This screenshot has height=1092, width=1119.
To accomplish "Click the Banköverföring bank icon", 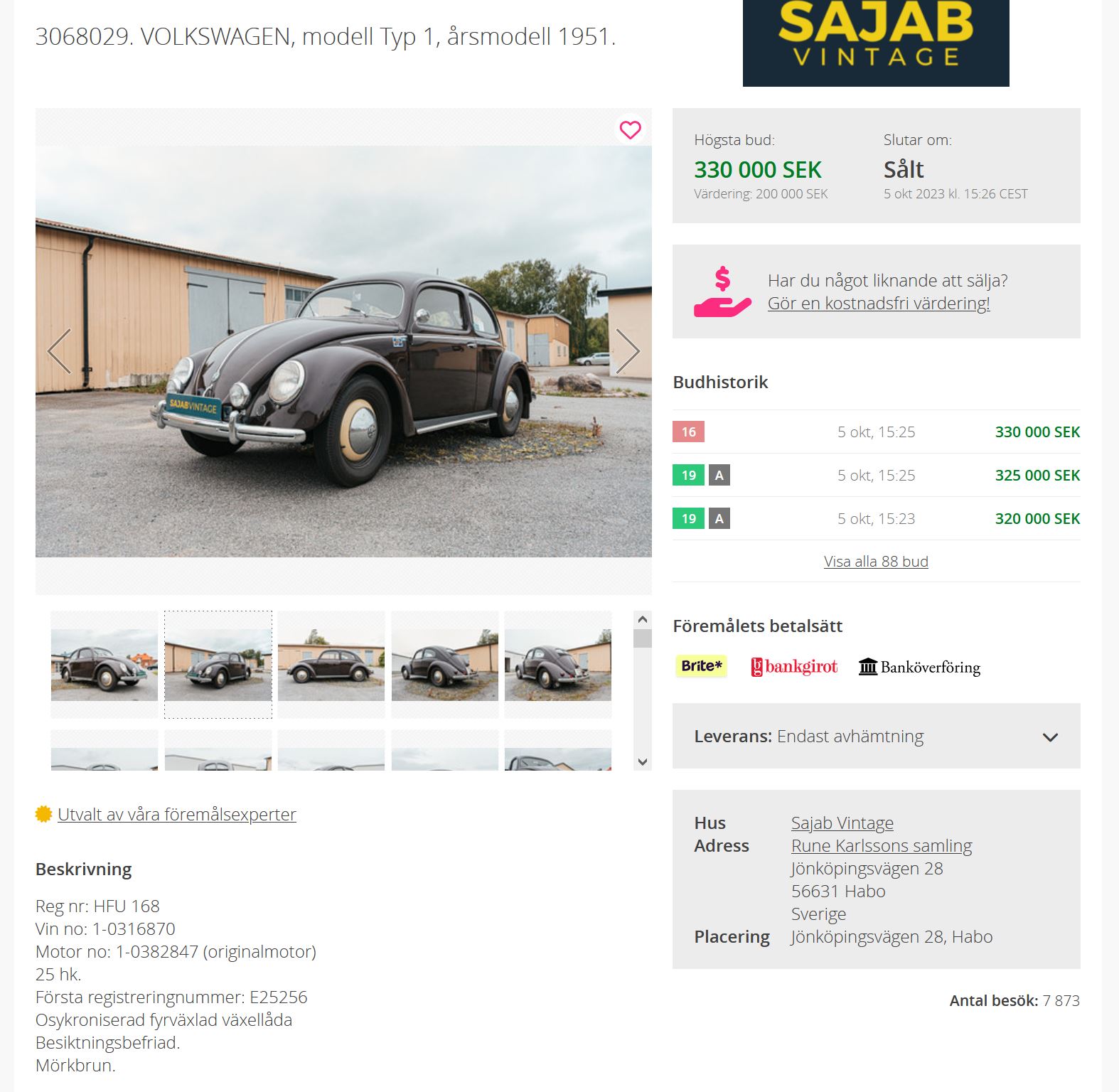I will [x=868, y=667].
